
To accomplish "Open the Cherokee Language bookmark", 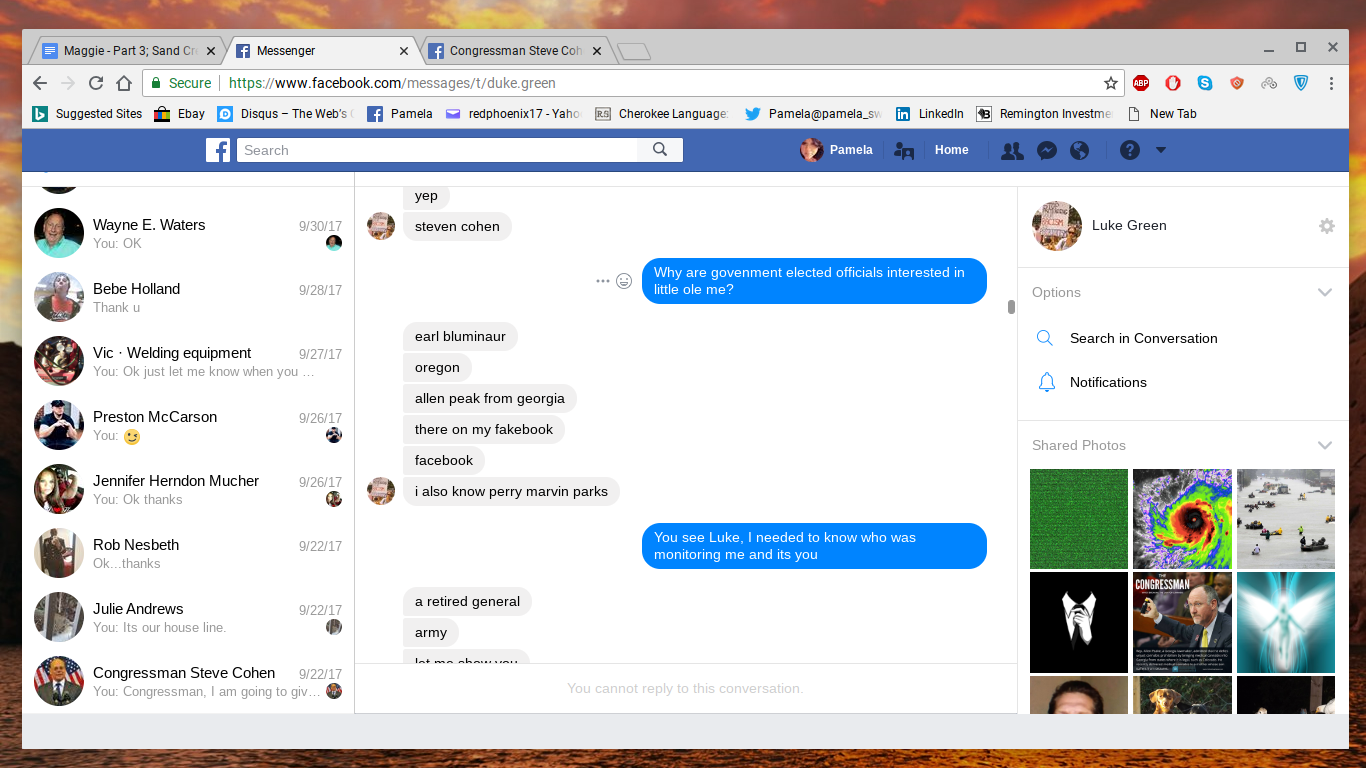I will pyautogui.click(x=662, y=114).
